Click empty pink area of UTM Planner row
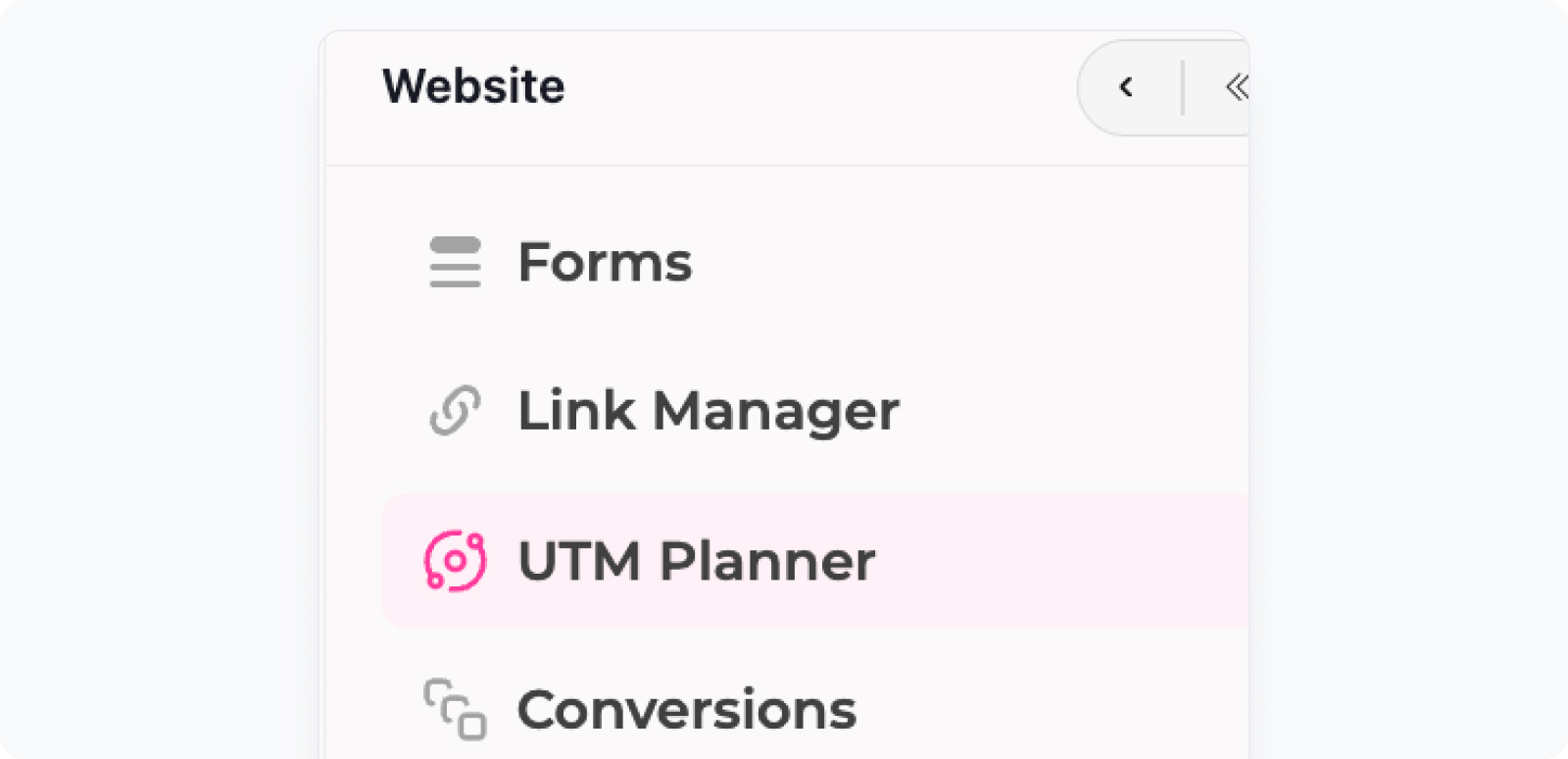 pyautogui.click(x=1058, y=561)
